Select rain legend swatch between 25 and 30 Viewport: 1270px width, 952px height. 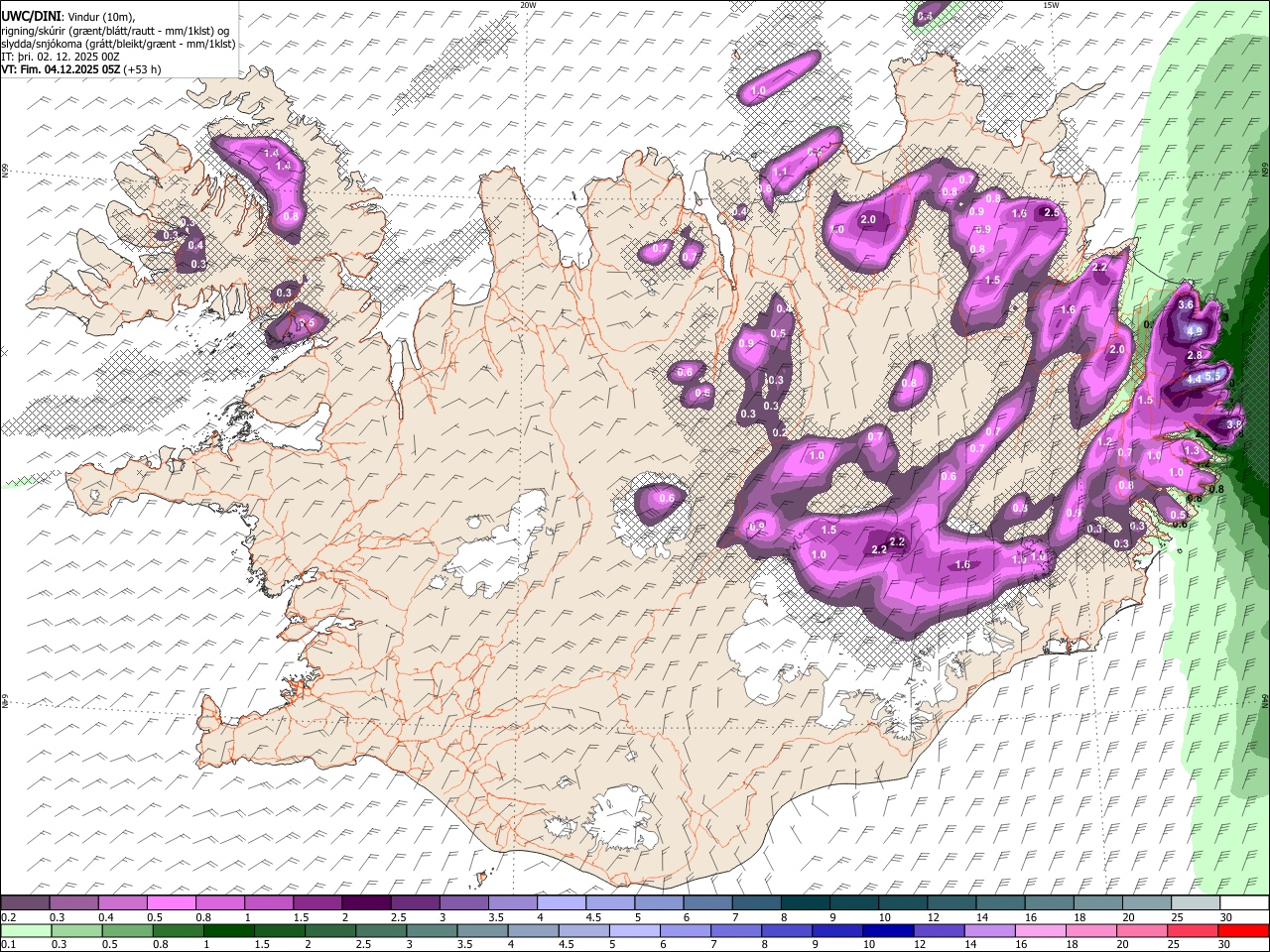point(1194,930)
